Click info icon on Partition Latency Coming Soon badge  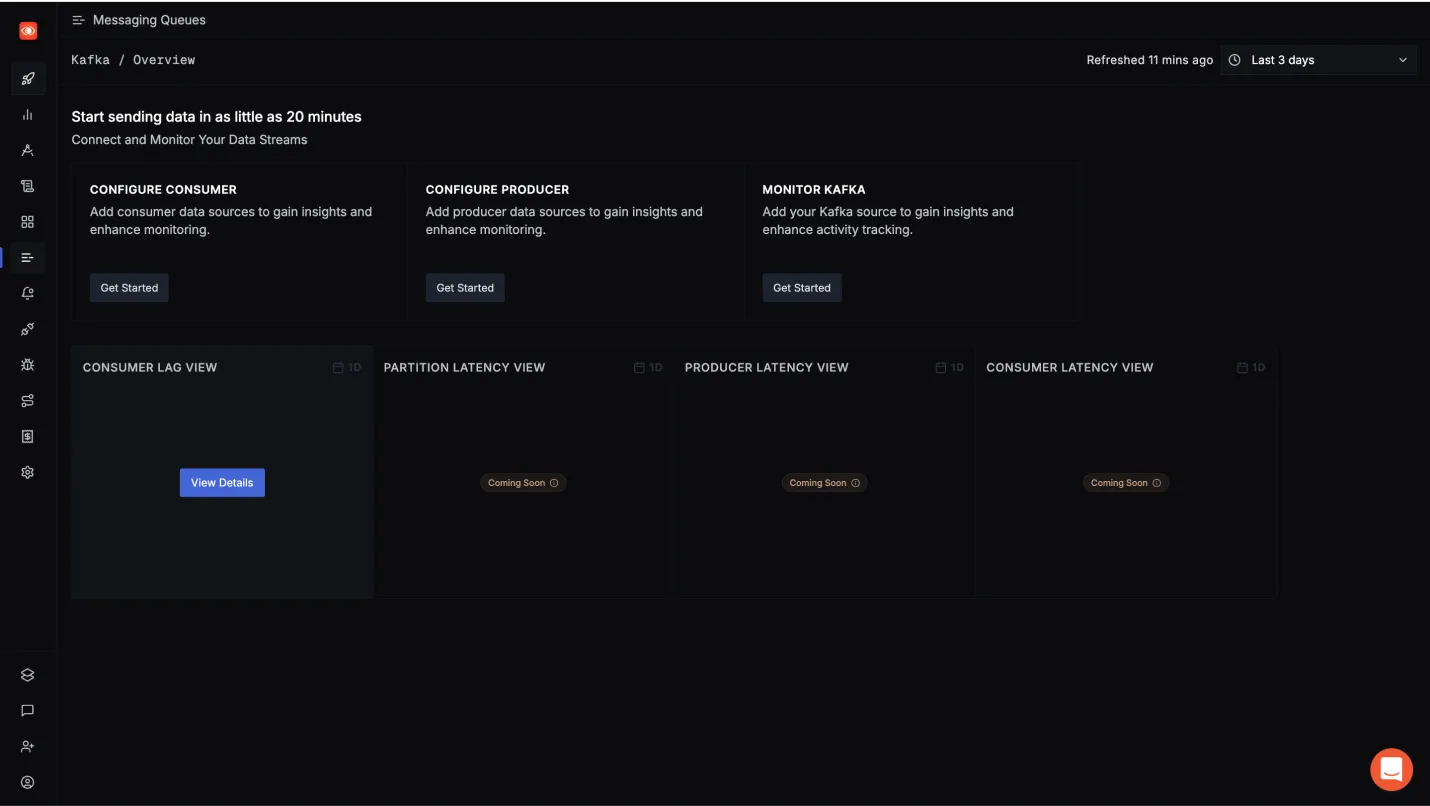[x=555, y=483]
